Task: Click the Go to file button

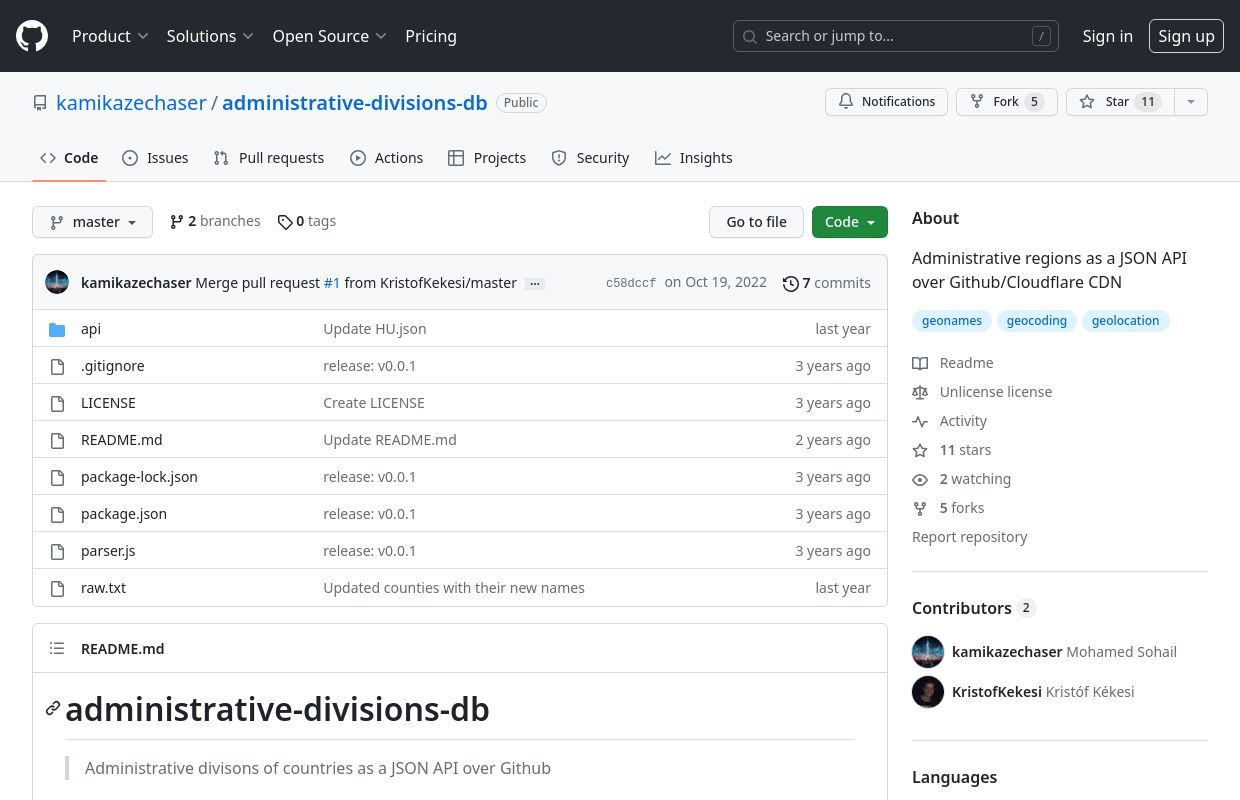Action: pos(756,222)
